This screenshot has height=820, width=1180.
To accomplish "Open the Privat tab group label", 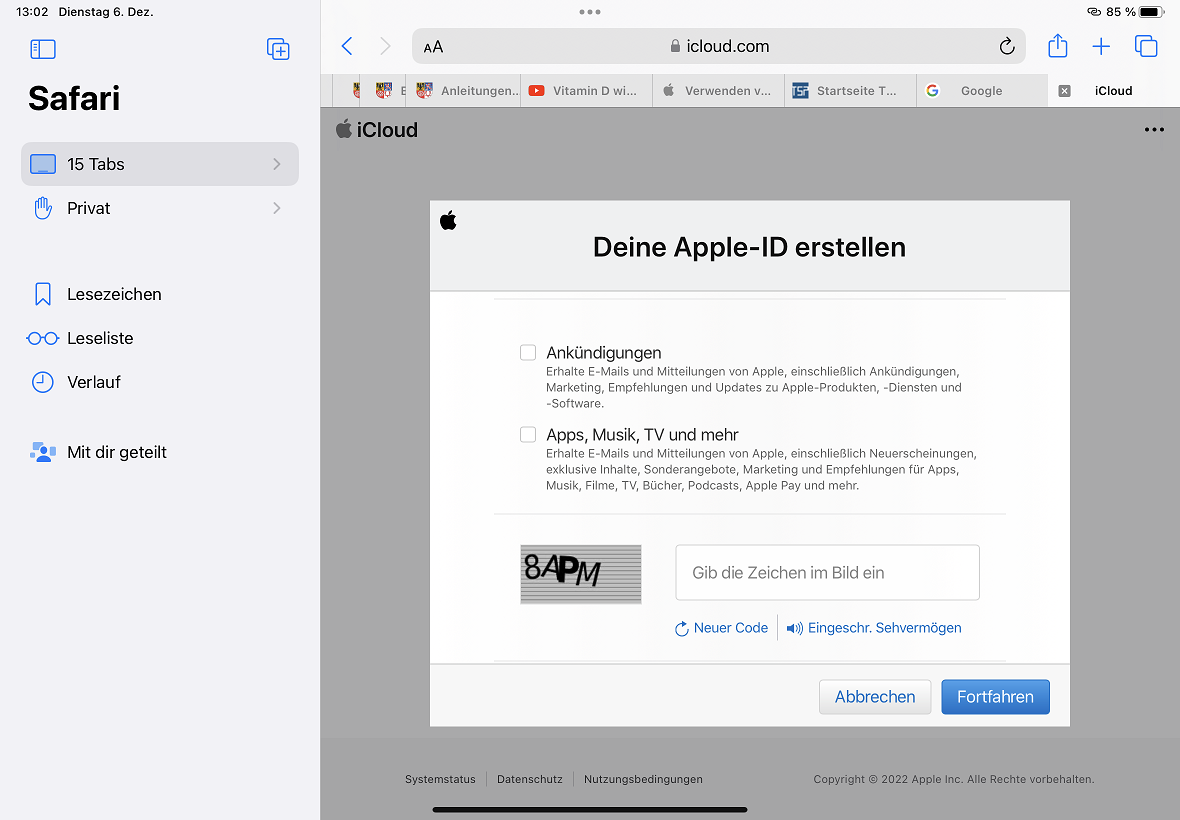I will click(x=89, y=208).
